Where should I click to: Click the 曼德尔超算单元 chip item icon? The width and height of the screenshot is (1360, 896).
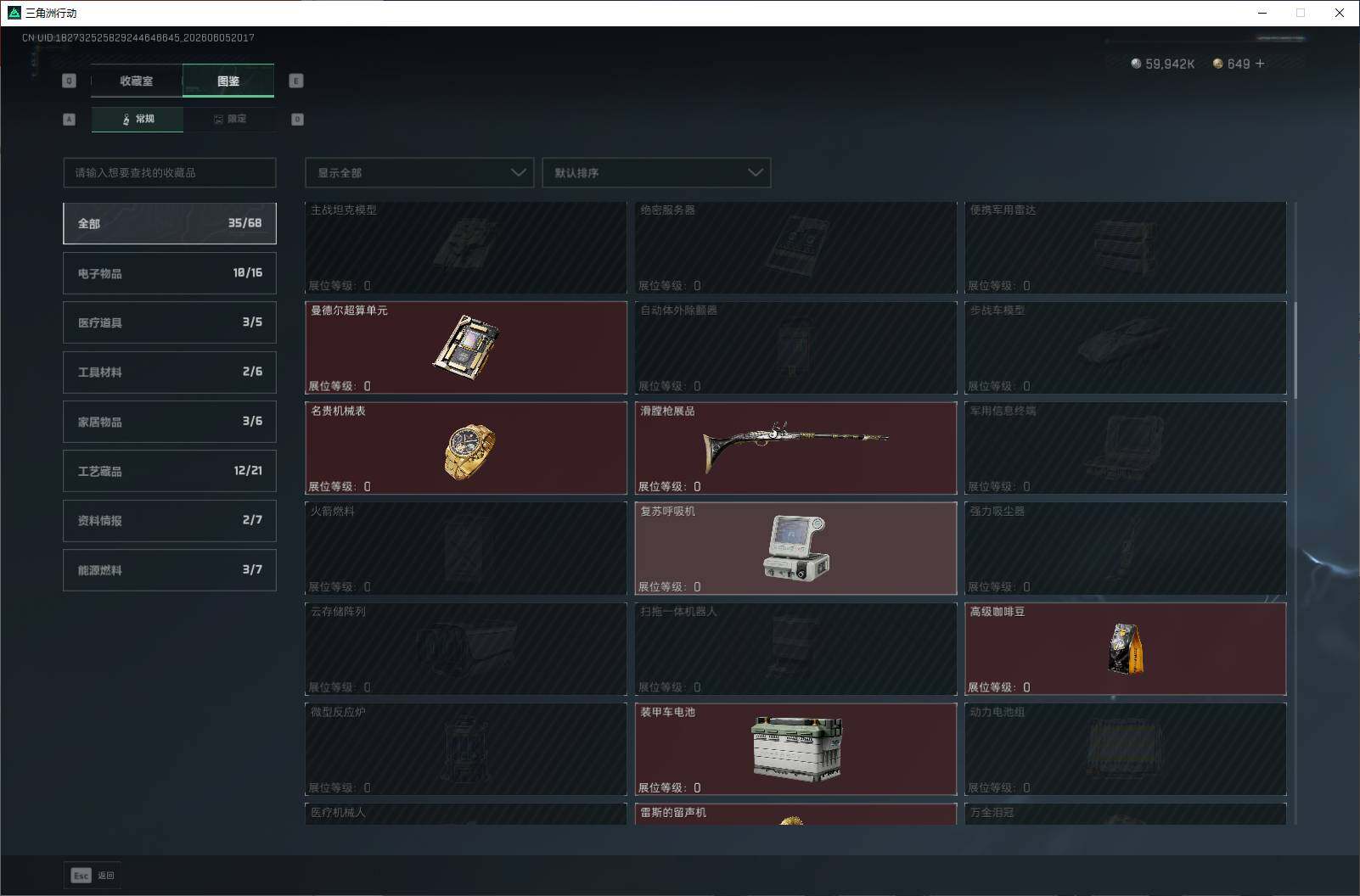(465, 347)
